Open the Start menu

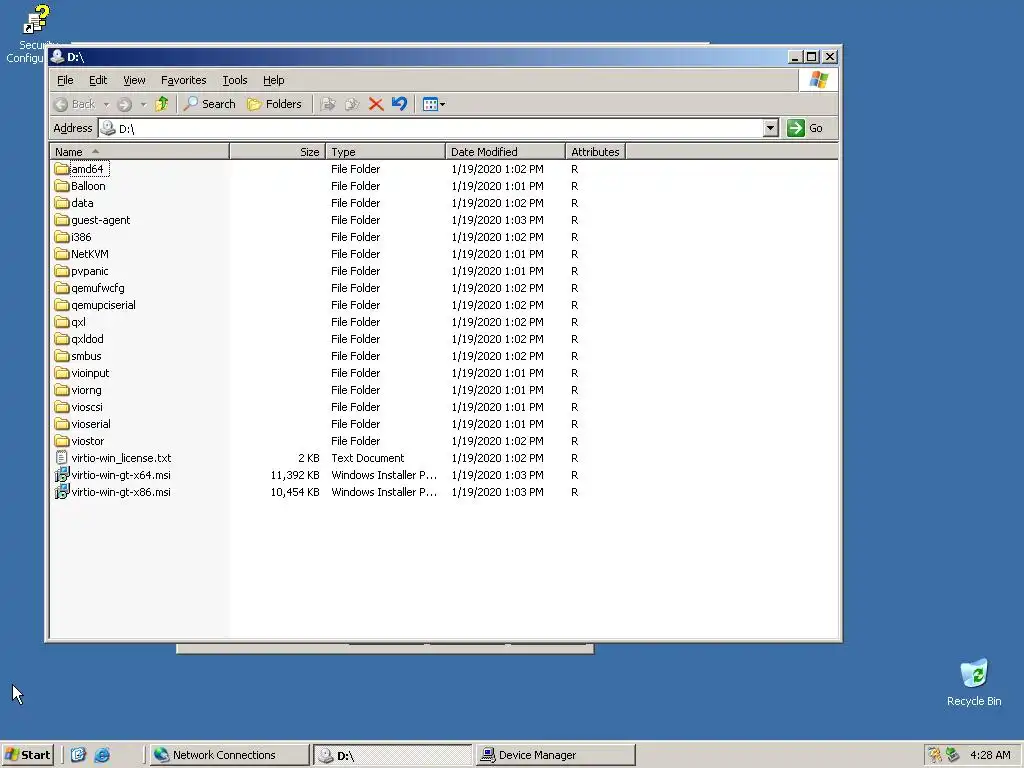(27, 755)
